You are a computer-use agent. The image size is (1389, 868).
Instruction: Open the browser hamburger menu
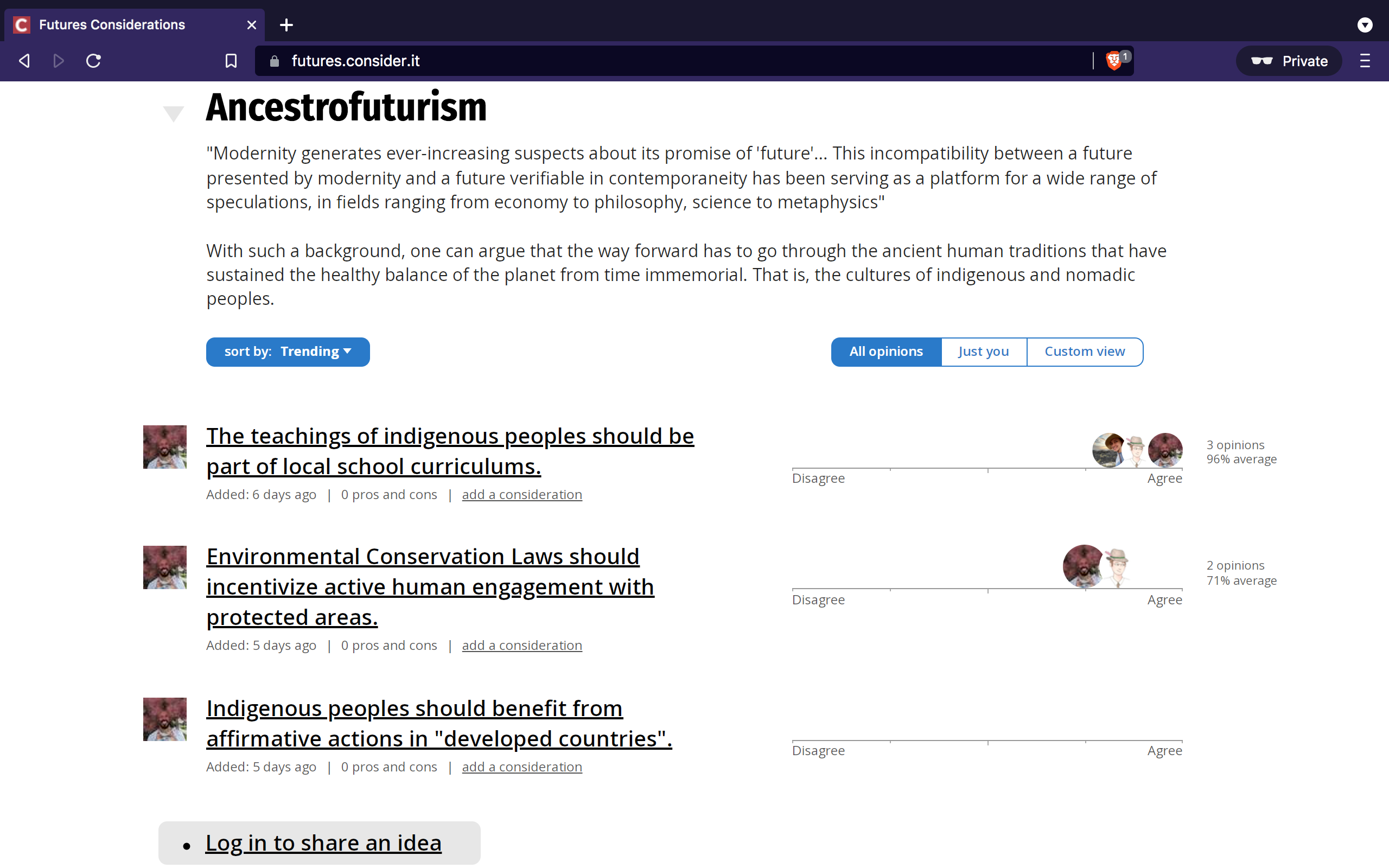click(x=1365, y=61)
